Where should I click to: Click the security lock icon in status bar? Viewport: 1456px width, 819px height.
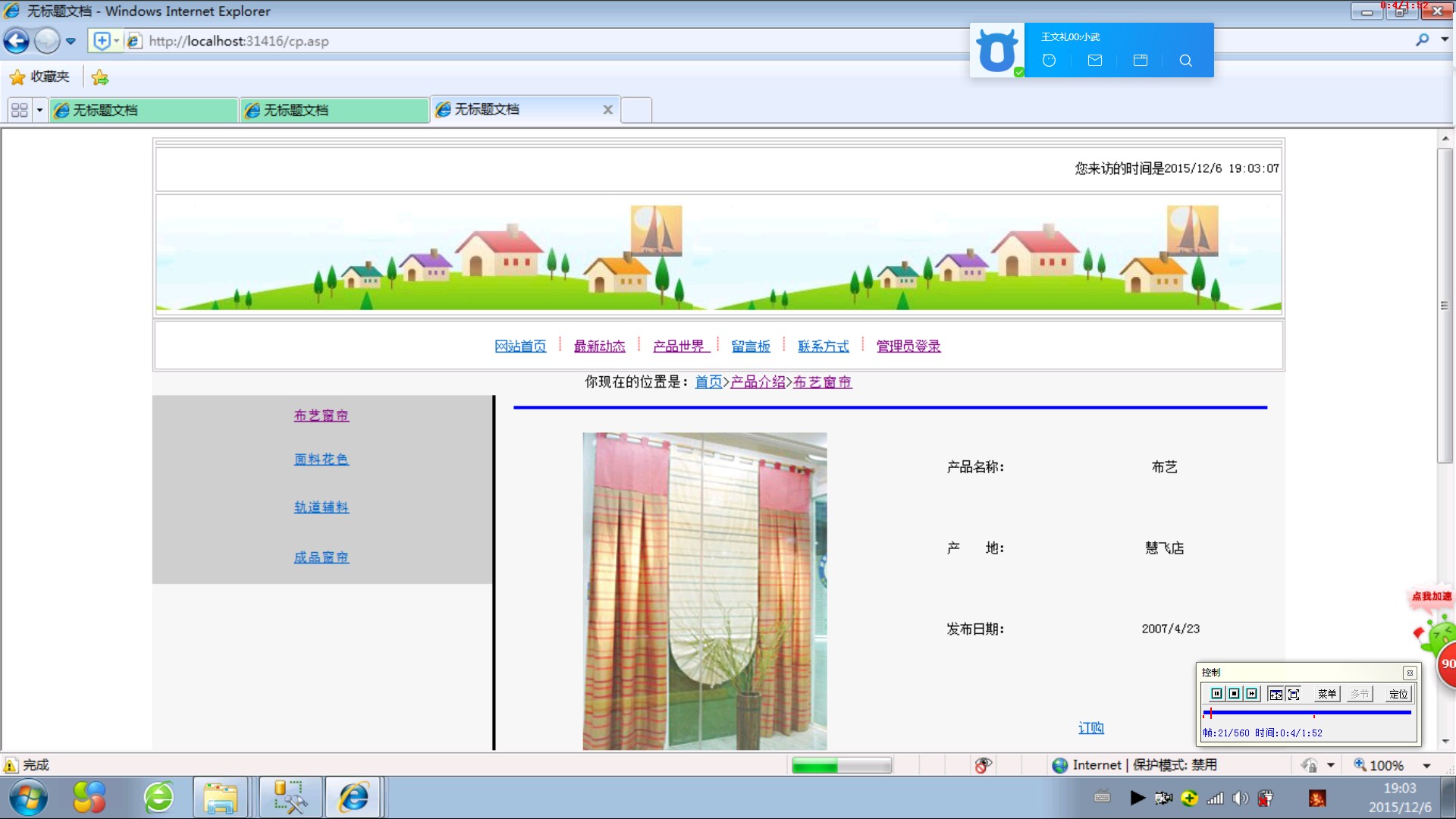[x=1309, y=765]
